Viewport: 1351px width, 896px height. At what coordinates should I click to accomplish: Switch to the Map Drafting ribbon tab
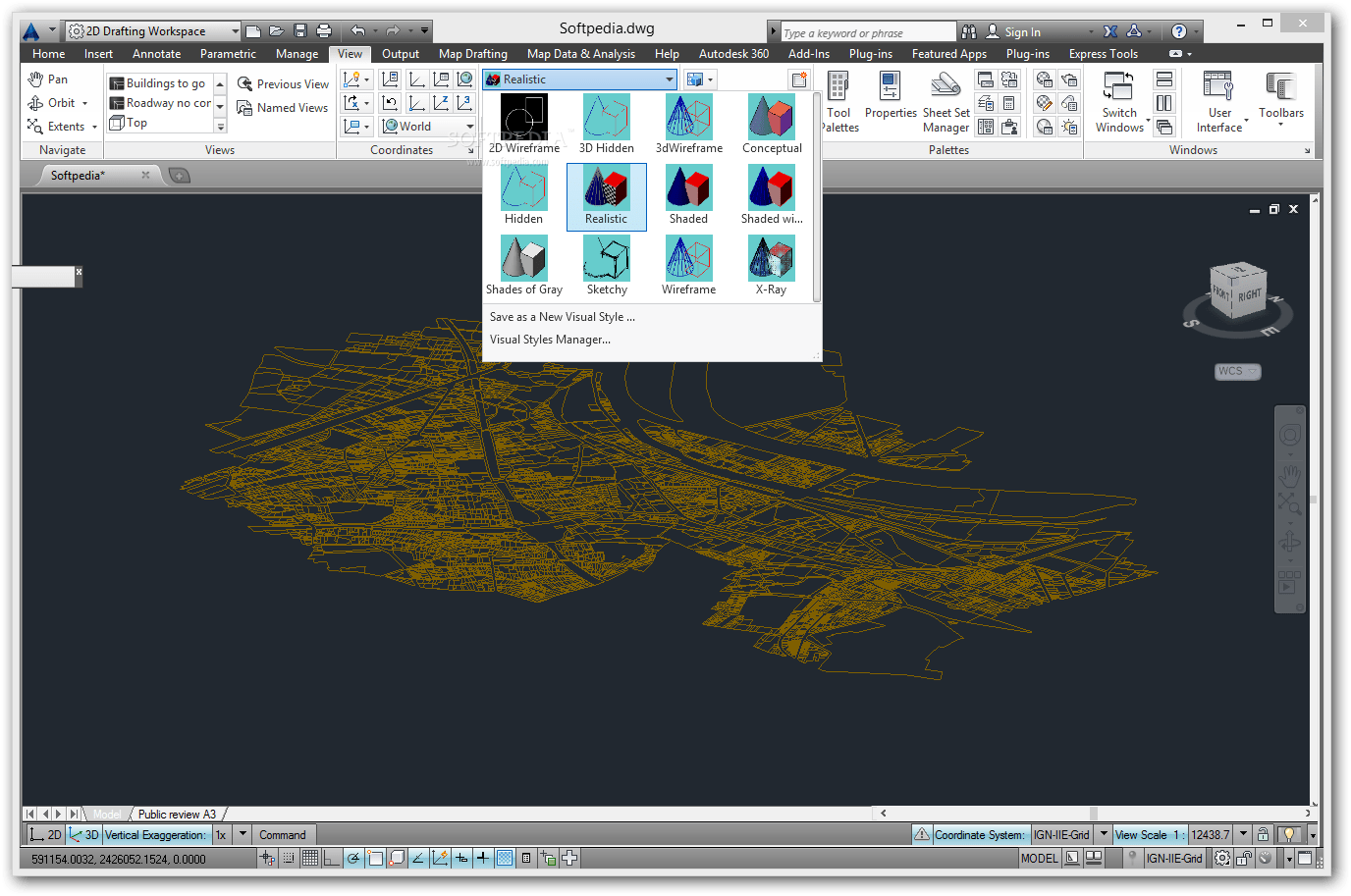pyautogui.click(x=472, y=53)
